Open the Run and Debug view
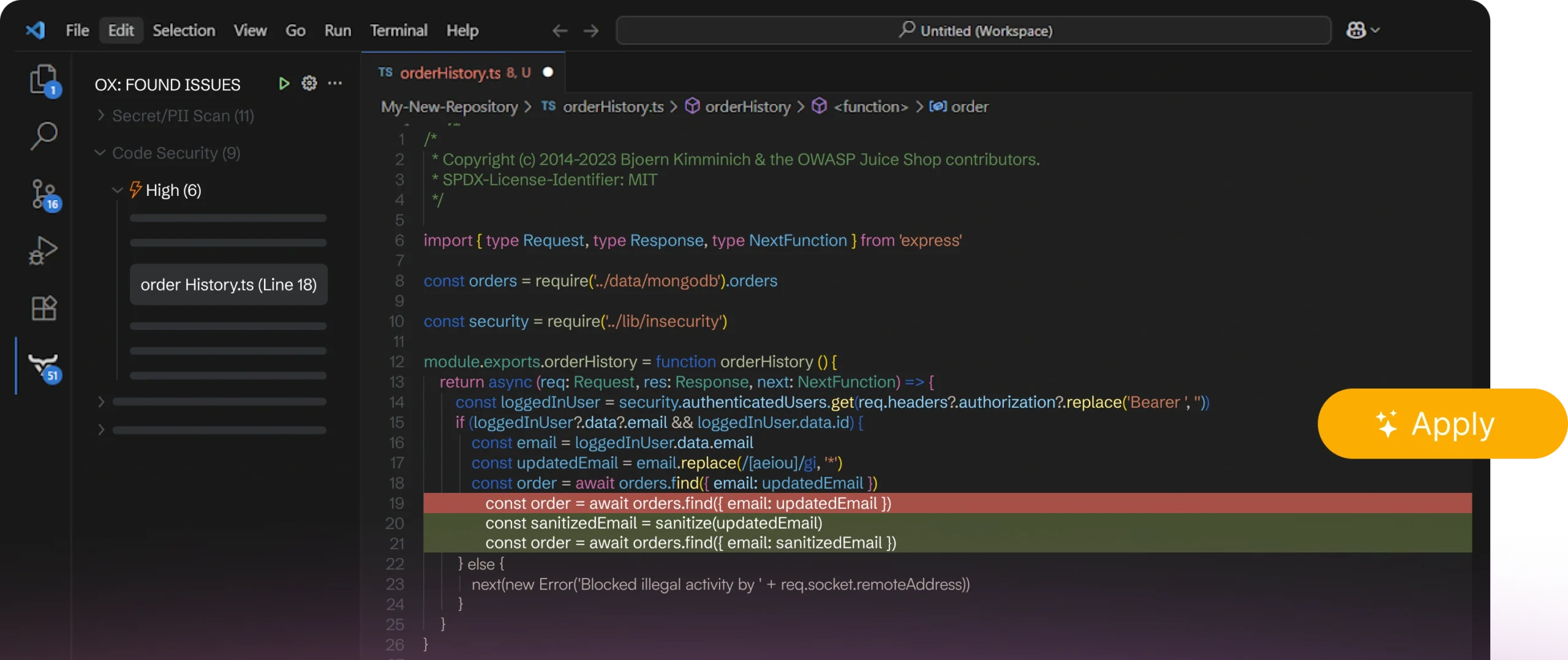Image resolution: width=1568 pixels, height=660 pixels. pyautogui.click(x=43, y=250)
